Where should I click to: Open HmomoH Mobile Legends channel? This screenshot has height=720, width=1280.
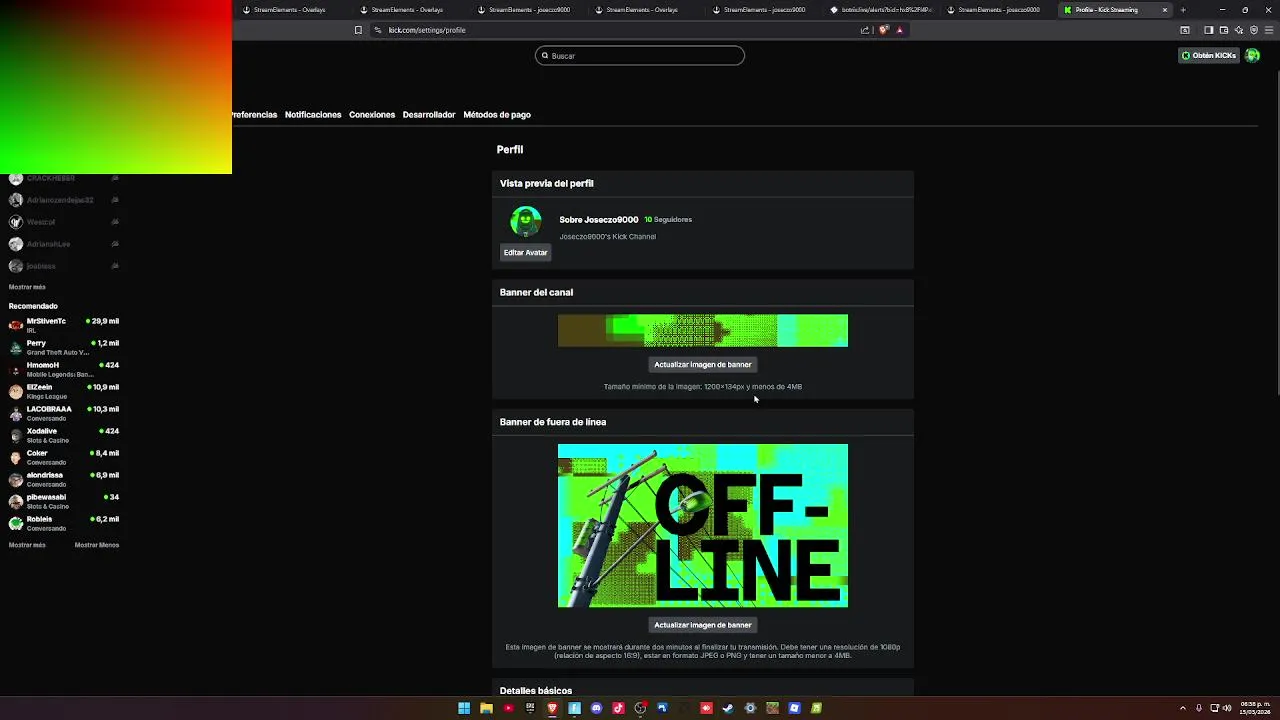pos(63,369)
